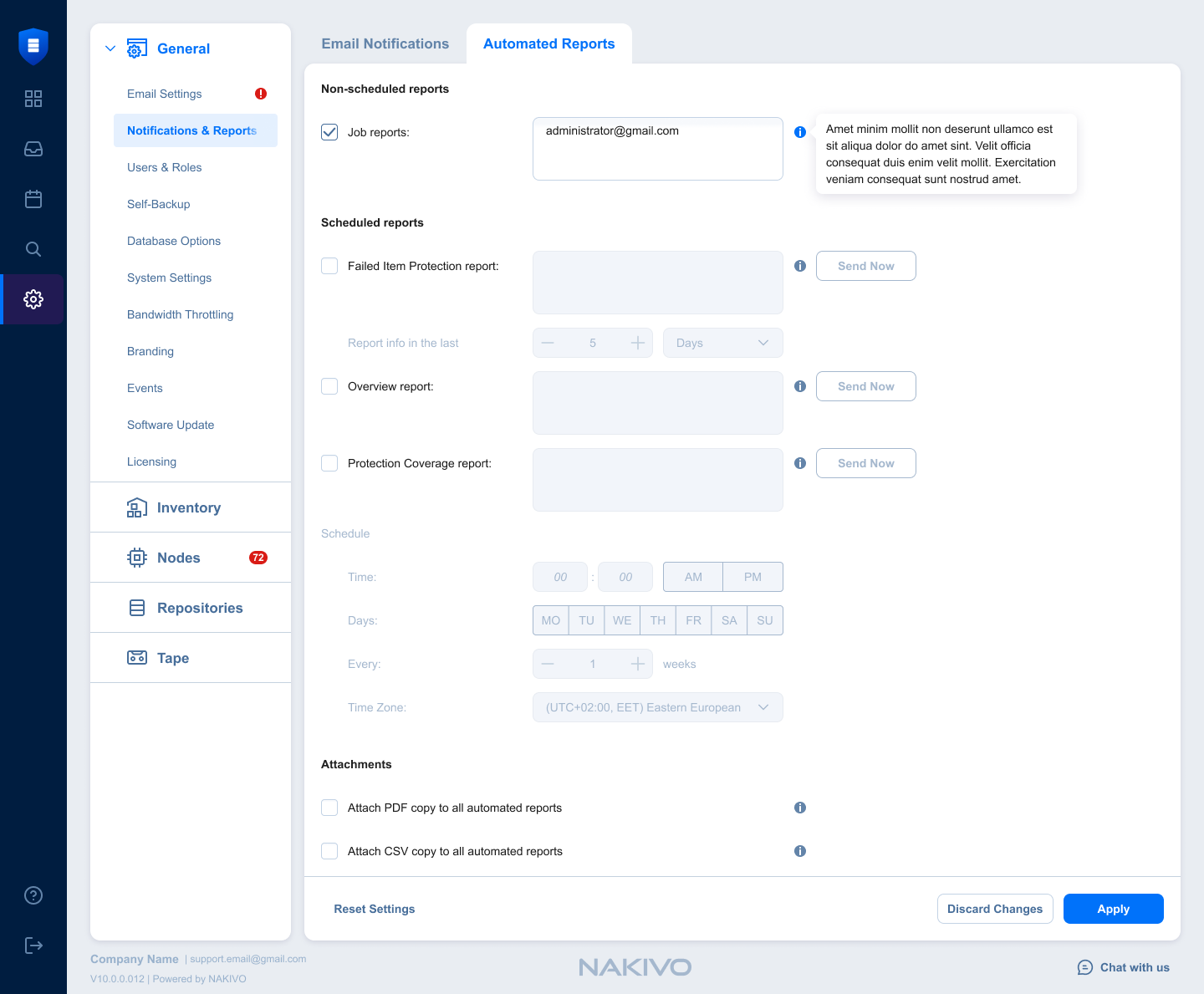
Task: Select Users & Roles in settings menu
Action: [x=165, y=167]
